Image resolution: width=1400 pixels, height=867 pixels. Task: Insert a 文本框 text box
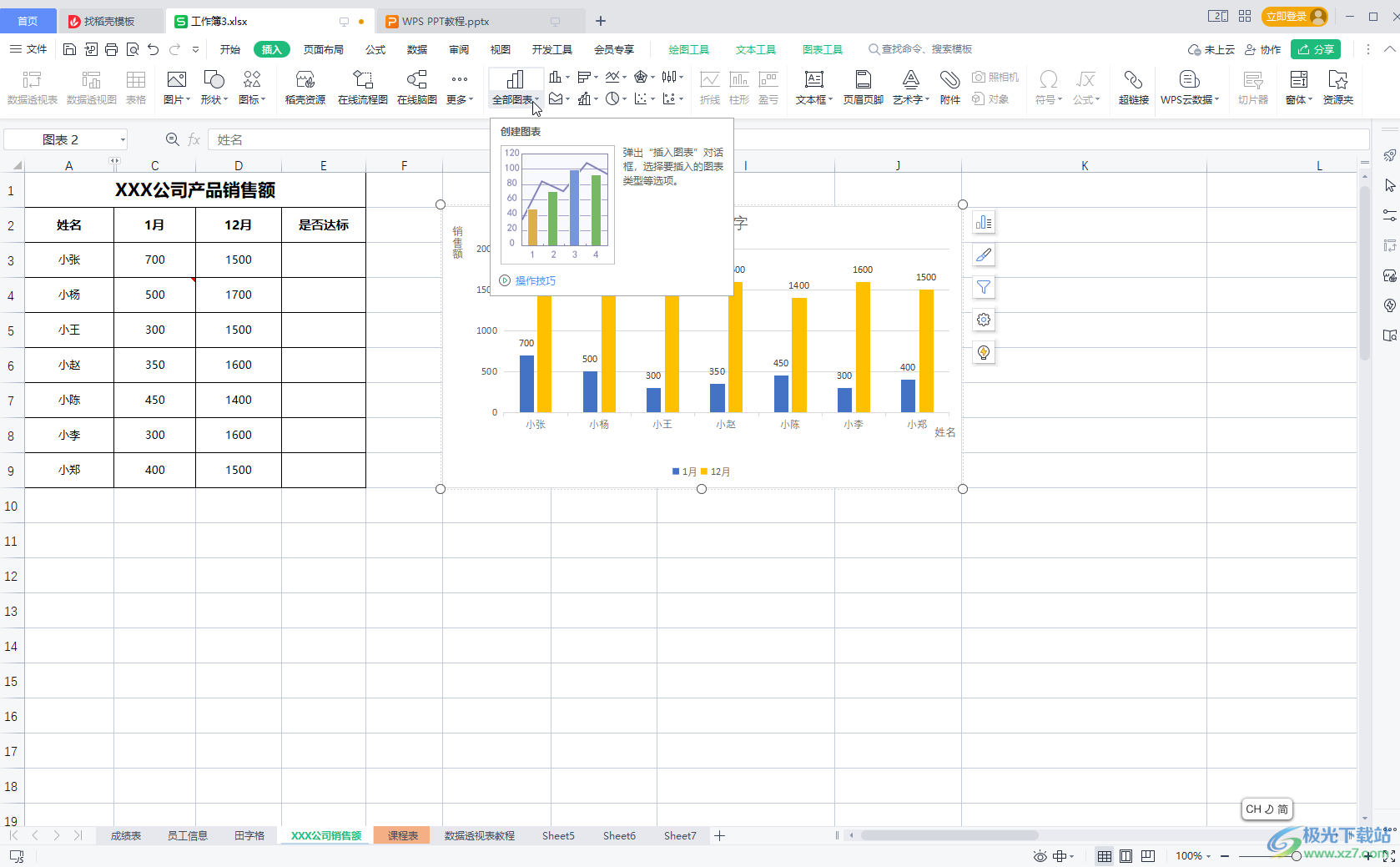pos(814,87)
